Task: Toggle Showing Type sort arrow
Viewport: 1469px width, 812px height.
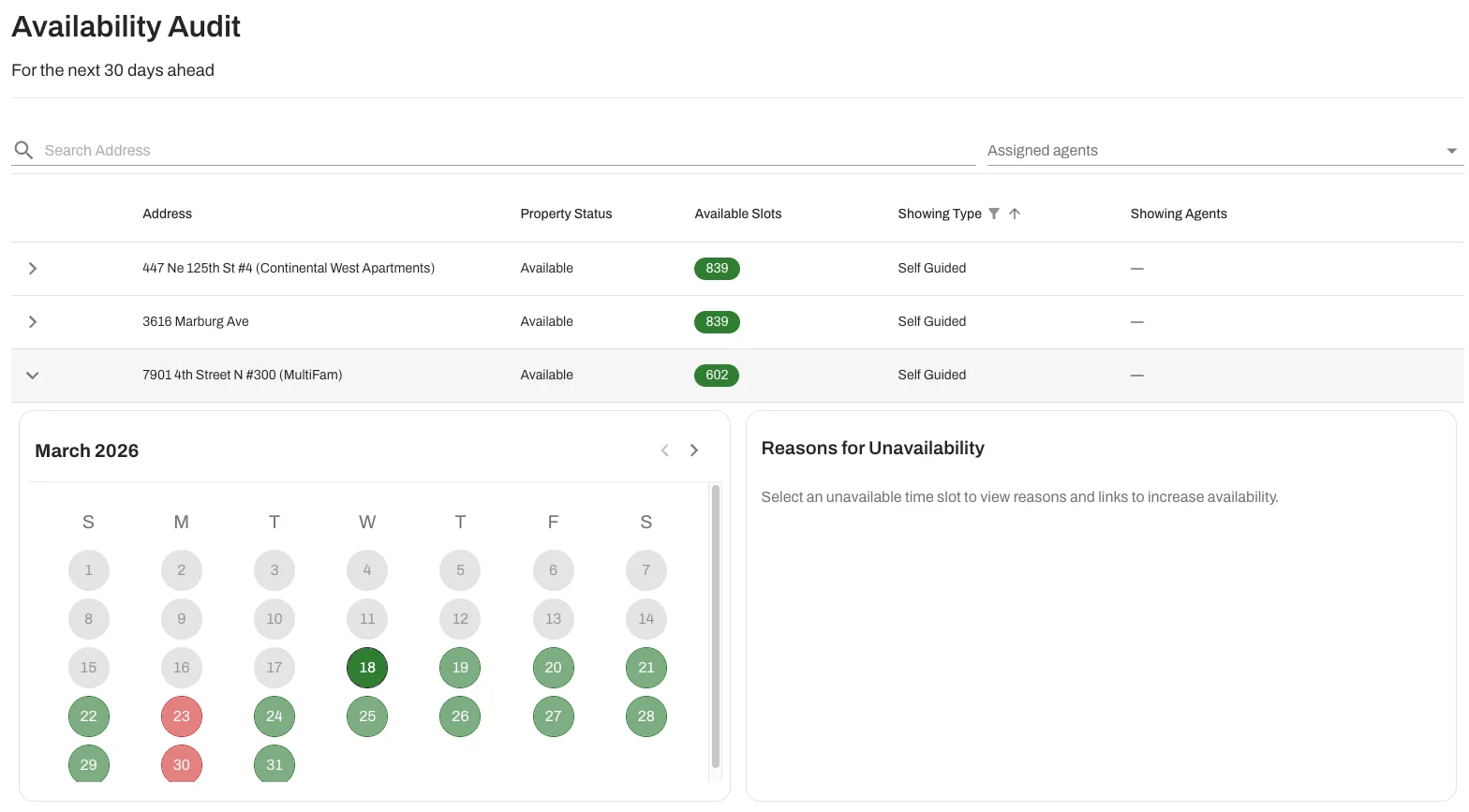Action: tap(1015, 214)
